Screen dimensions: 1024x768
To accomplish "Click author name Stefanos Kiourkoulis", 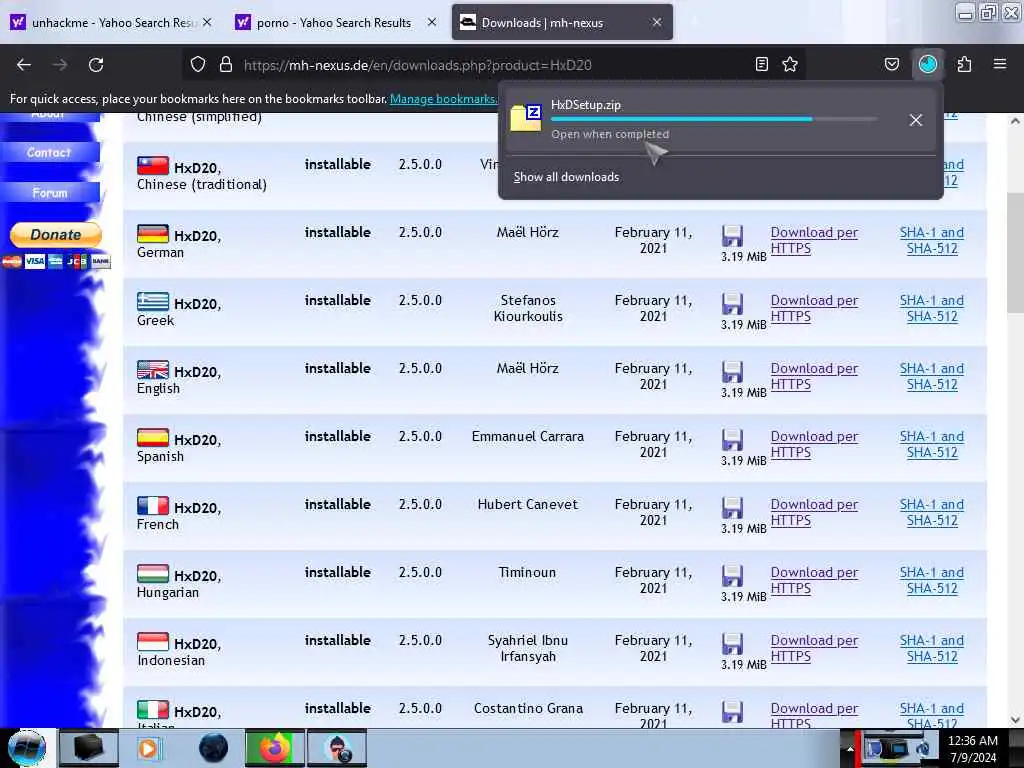I will (528, 308).
